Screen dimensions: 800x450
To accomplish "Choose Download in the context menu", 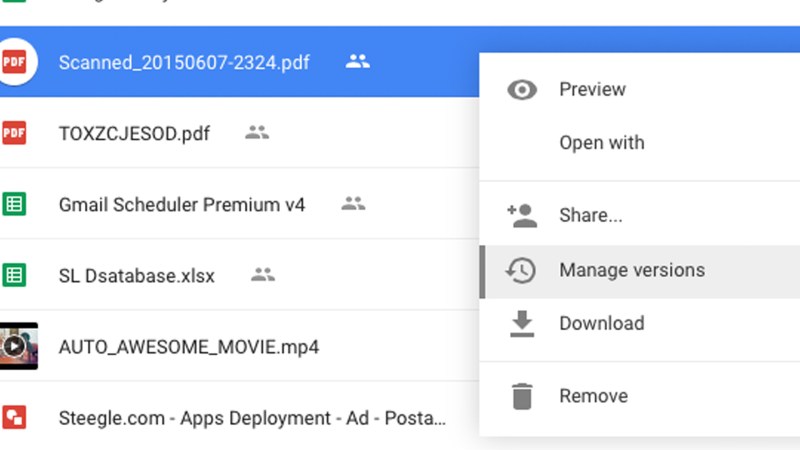I will pyautogui.click(x=601, y=323).
